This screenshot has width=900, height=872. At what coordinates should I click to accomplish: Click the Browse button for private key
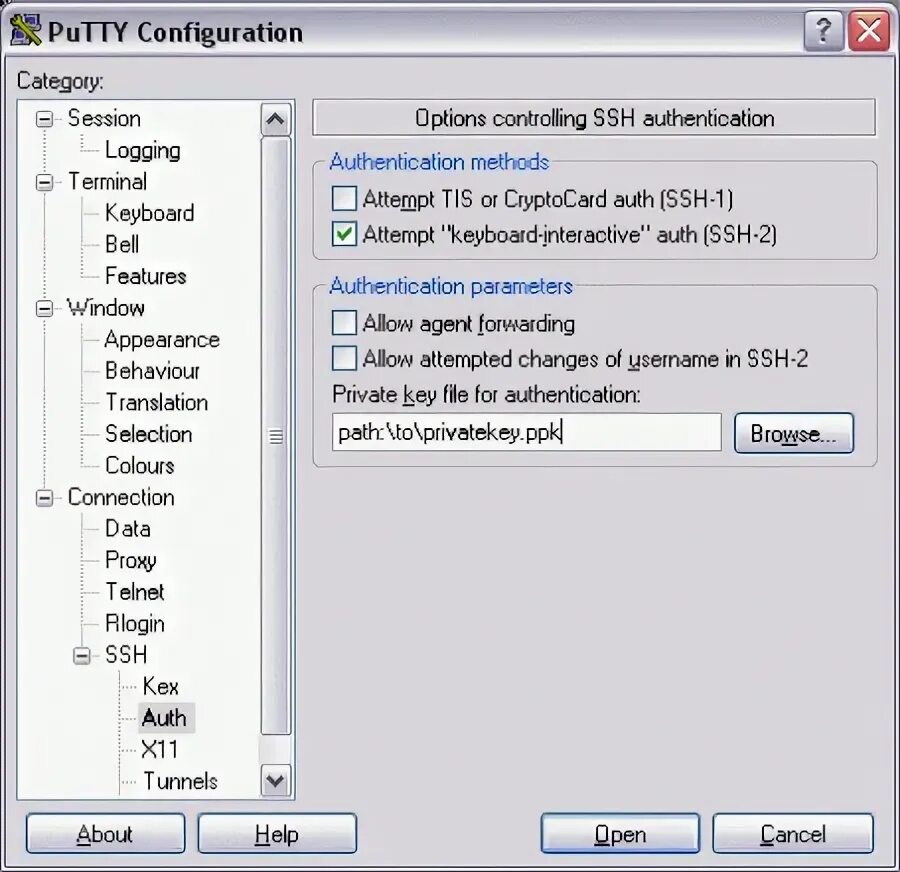(x=794, y=433)
